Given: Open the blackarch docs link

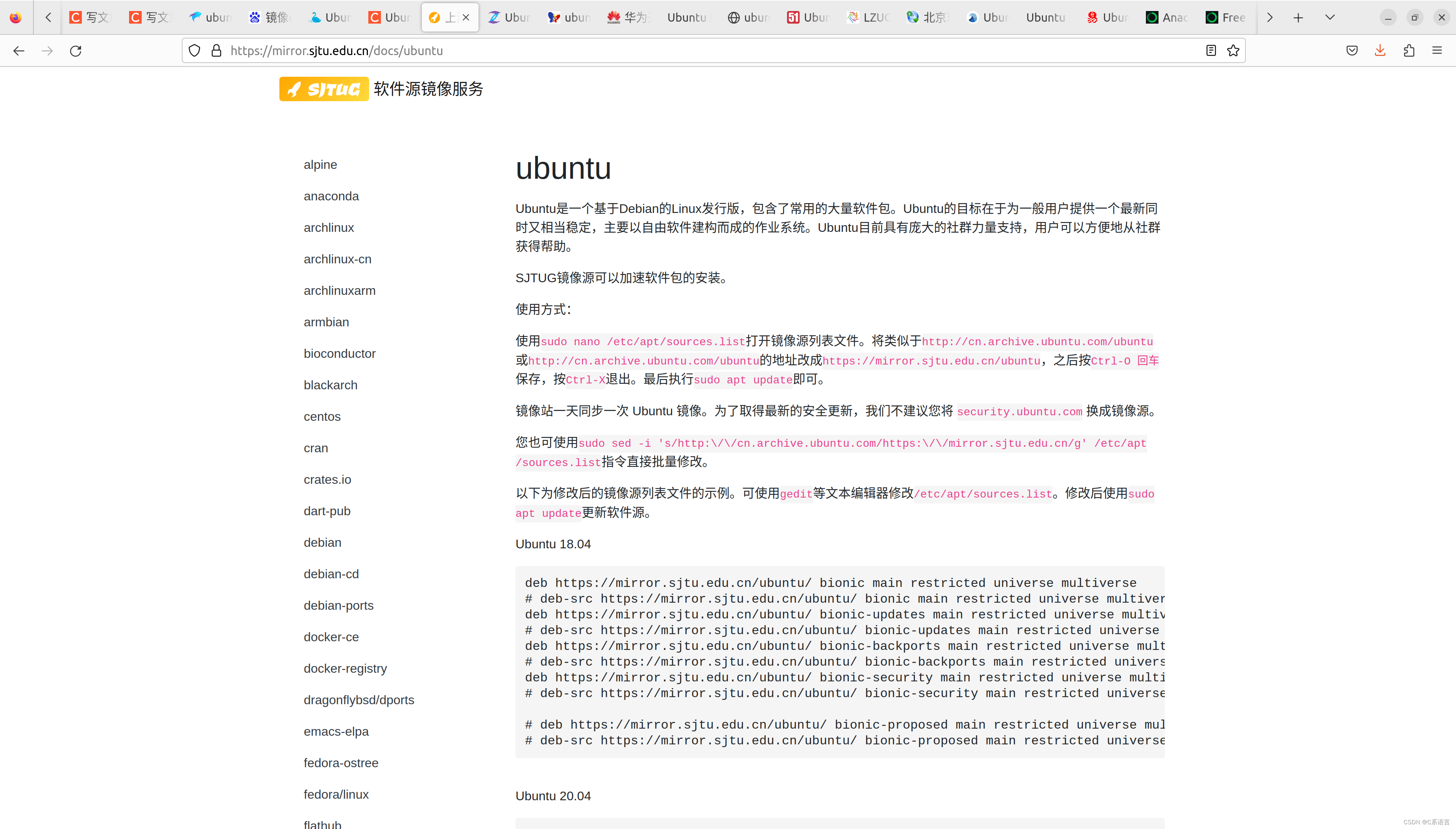Looking at the screenshot, I should tap(331, 385).
